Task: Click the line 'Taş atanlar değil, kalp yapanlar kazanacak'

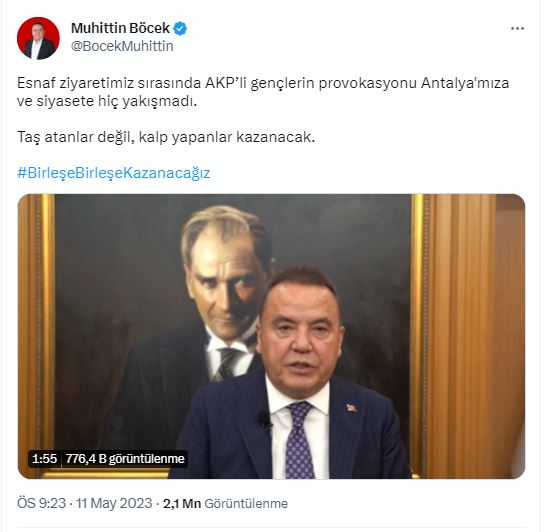Action: 166,137
